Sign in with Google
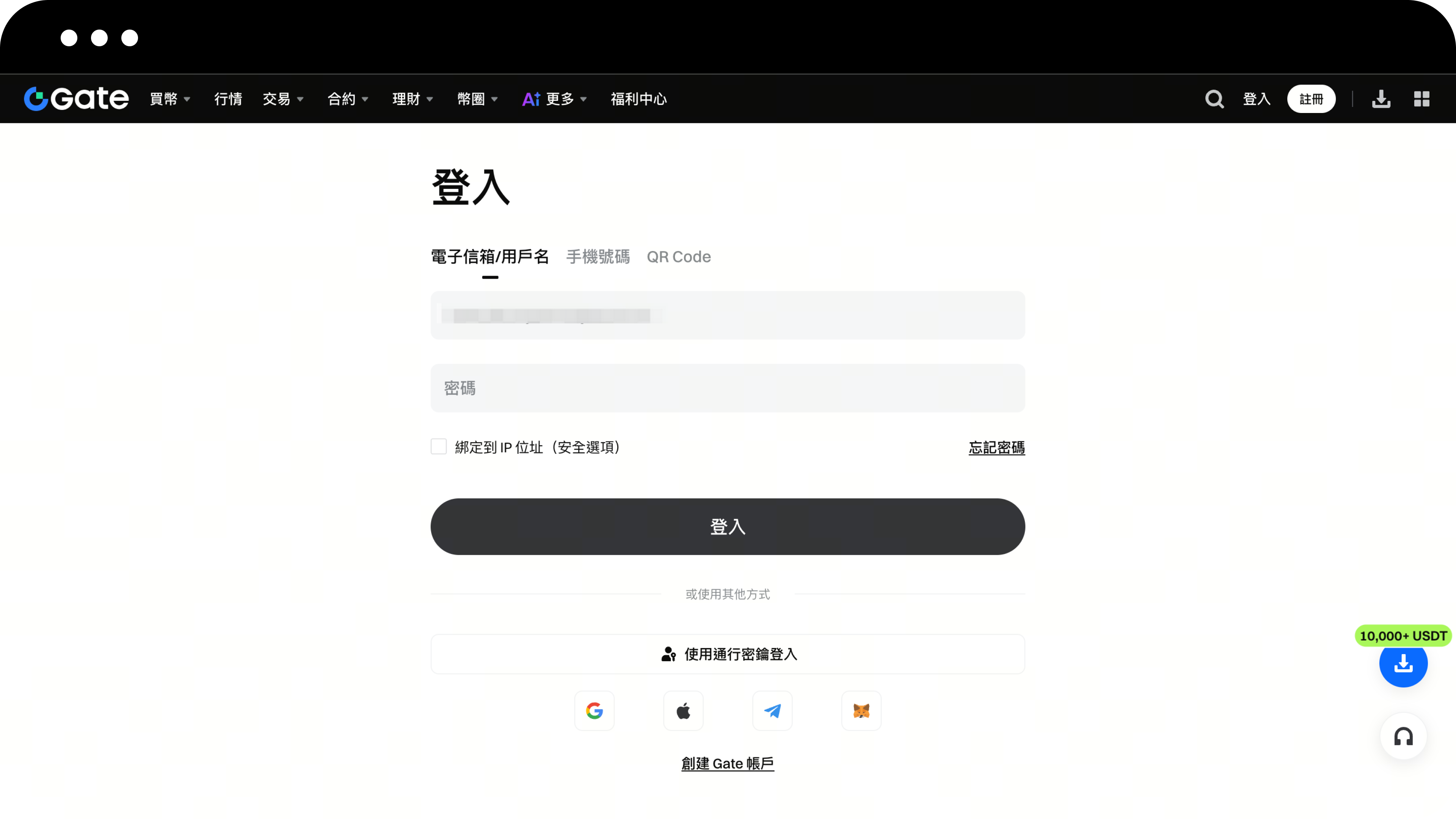 point(594,711)
